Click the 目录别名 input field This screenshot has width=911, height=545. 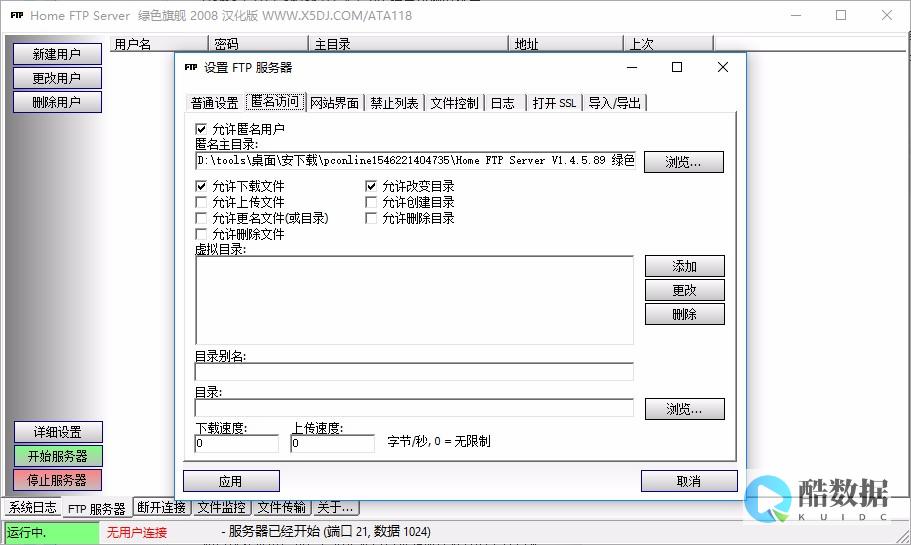(414, 372)
